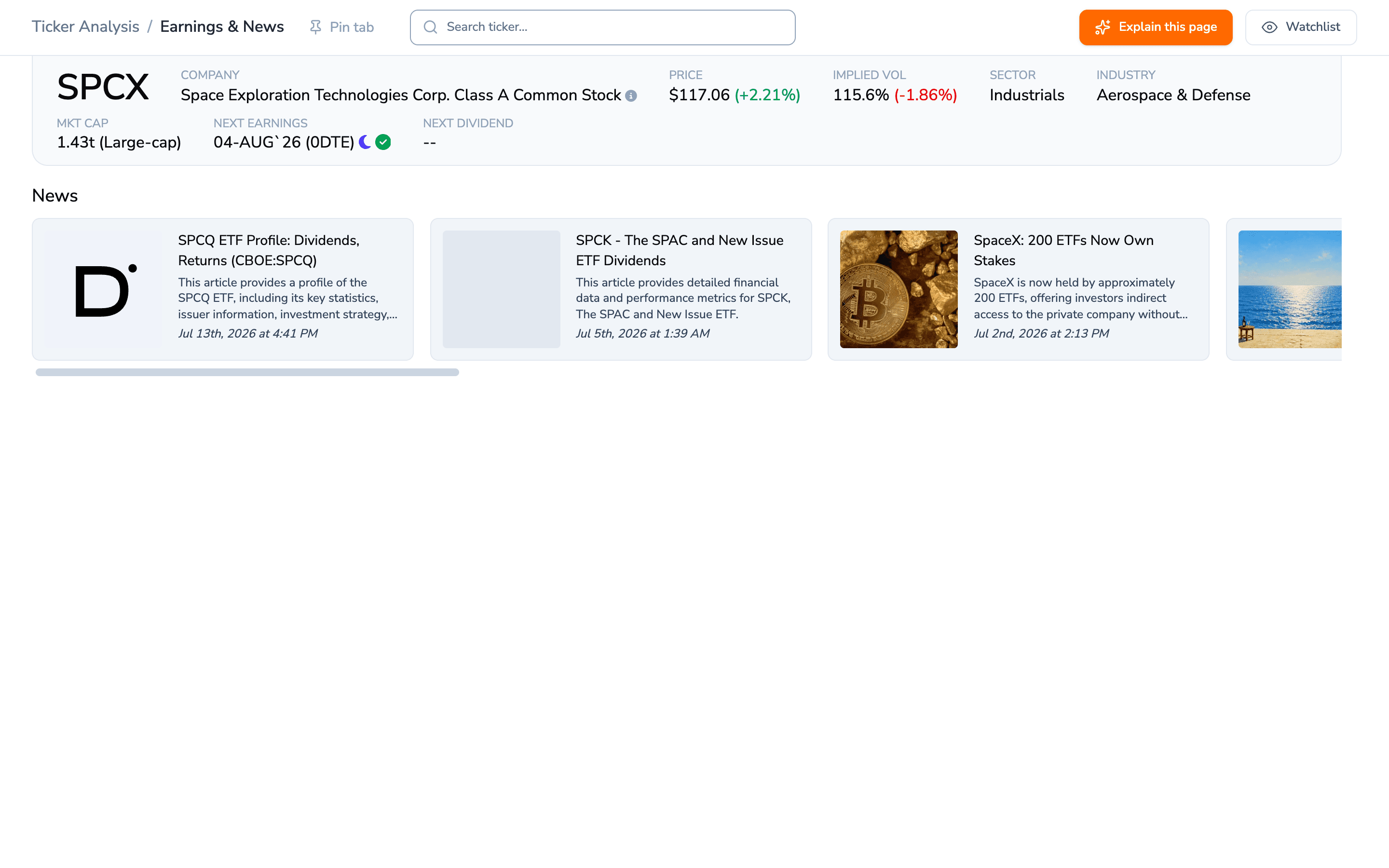Click the date Jul 13th, 2026 at 4:41 PM
This screenshot has width=1389, height=868.
click(247, 334)
